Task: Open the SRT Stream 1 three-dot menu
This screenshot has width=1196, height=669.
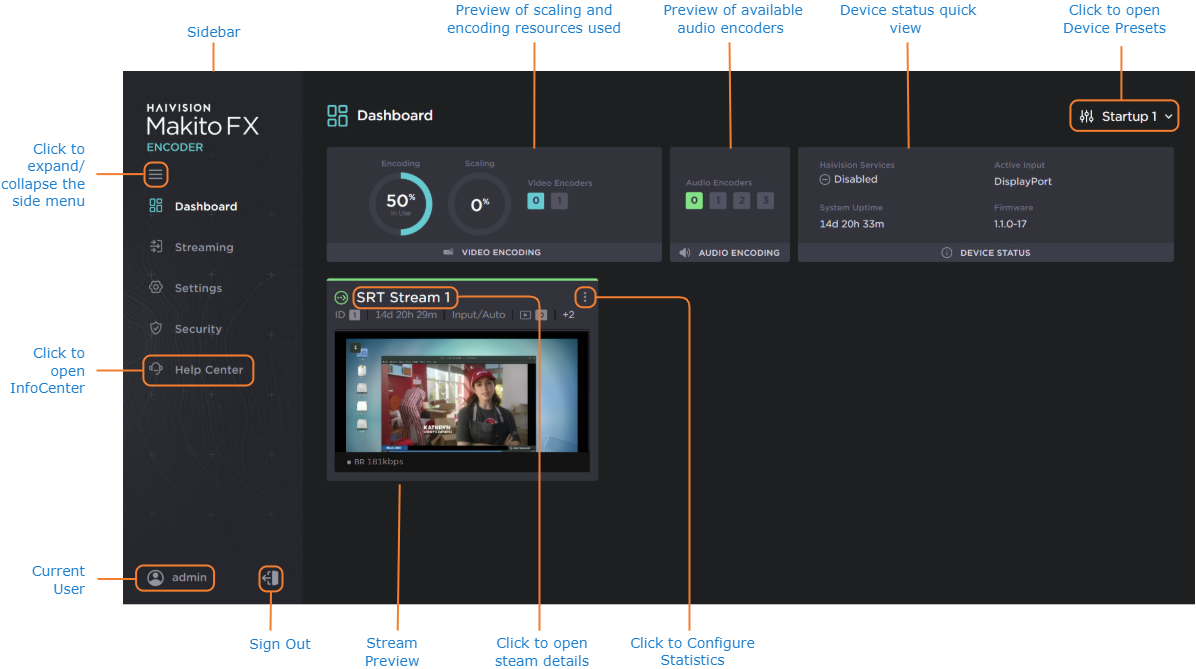Action: pos(585,297)
